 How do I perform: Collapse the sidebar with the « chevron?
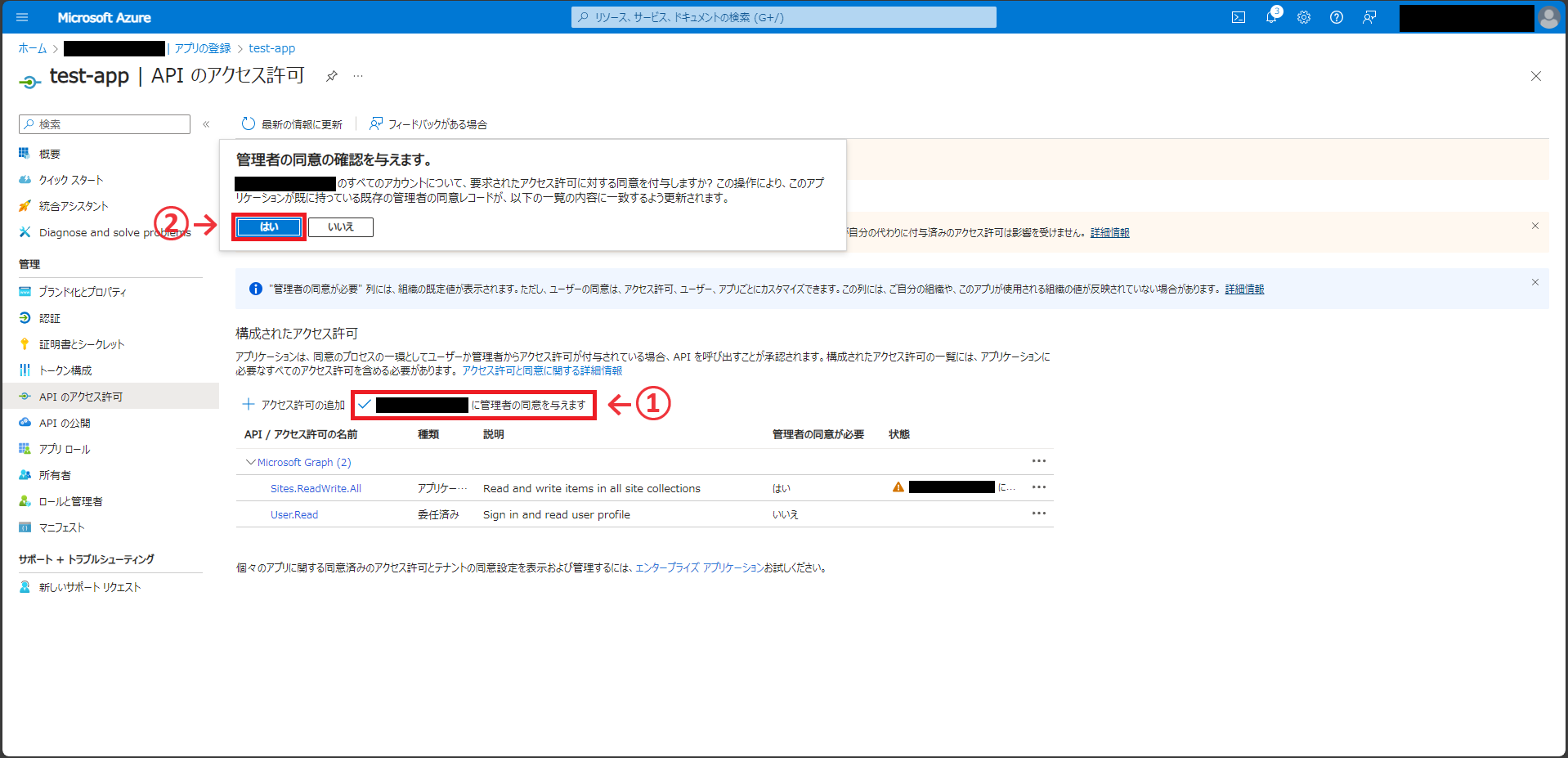coord(207,123)
